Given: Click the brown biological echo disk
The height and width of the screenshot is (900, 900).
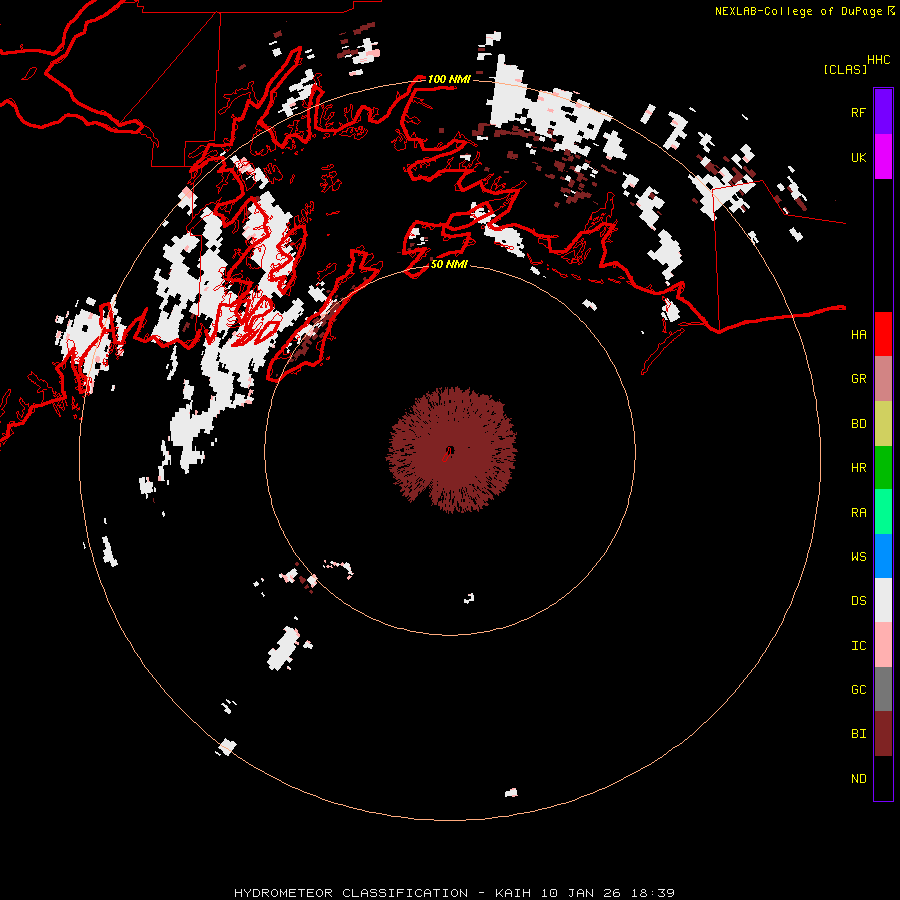Looking at the screenshot, I should (451, 449).
